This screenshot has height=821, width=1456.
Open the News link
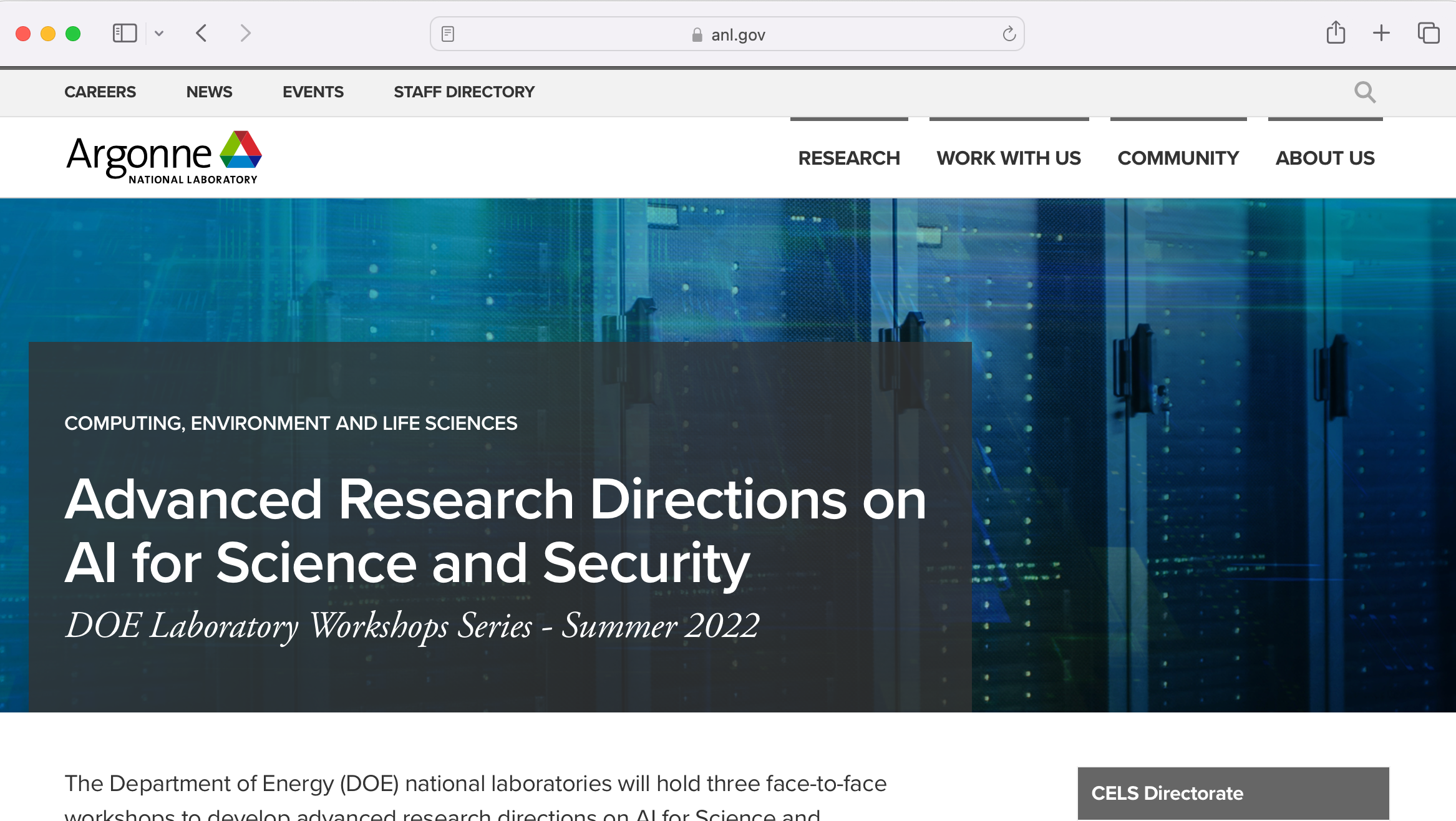click(209, 92)
